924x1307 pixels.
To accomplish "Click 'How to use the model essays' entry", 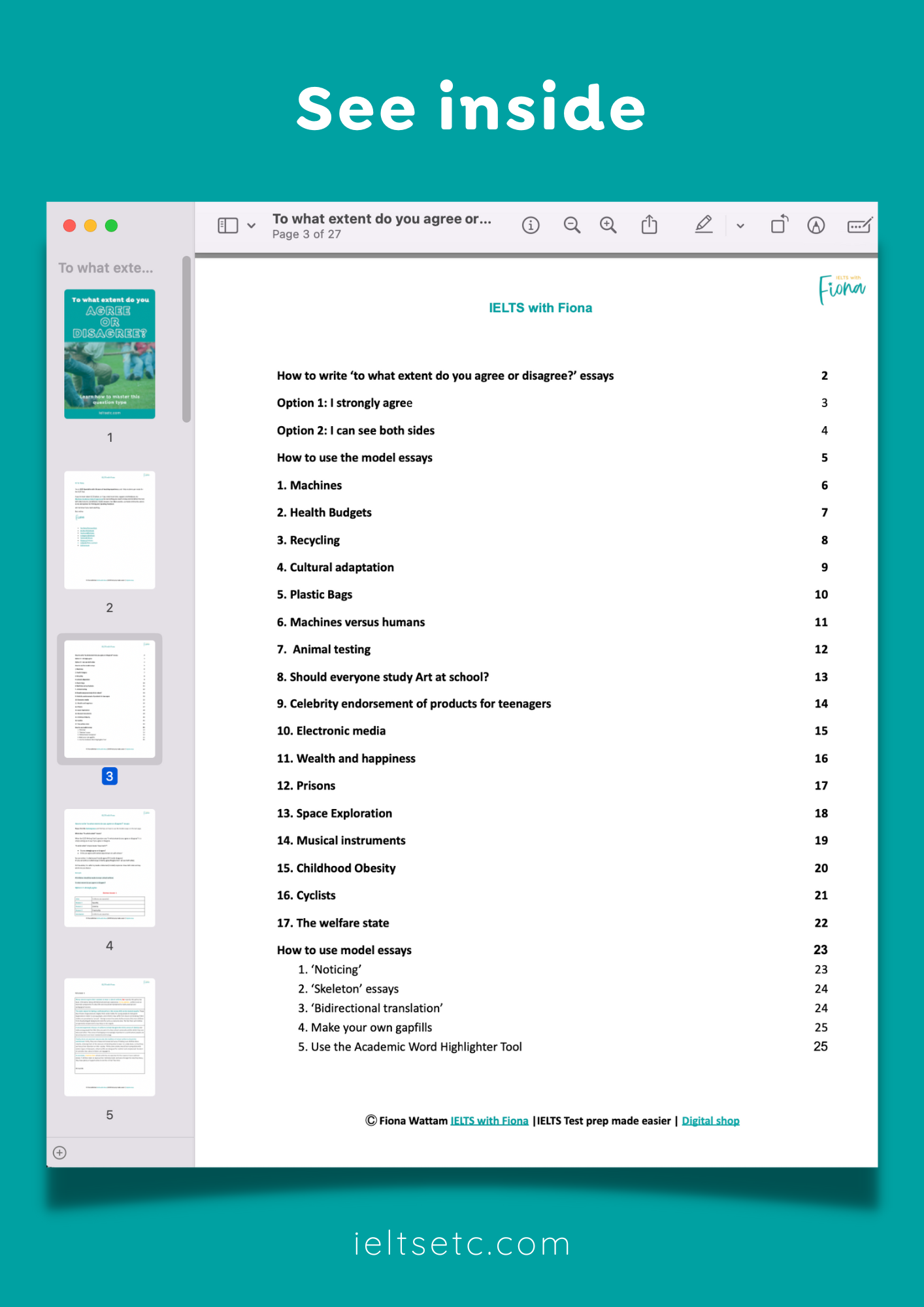I will pos(354,458).
